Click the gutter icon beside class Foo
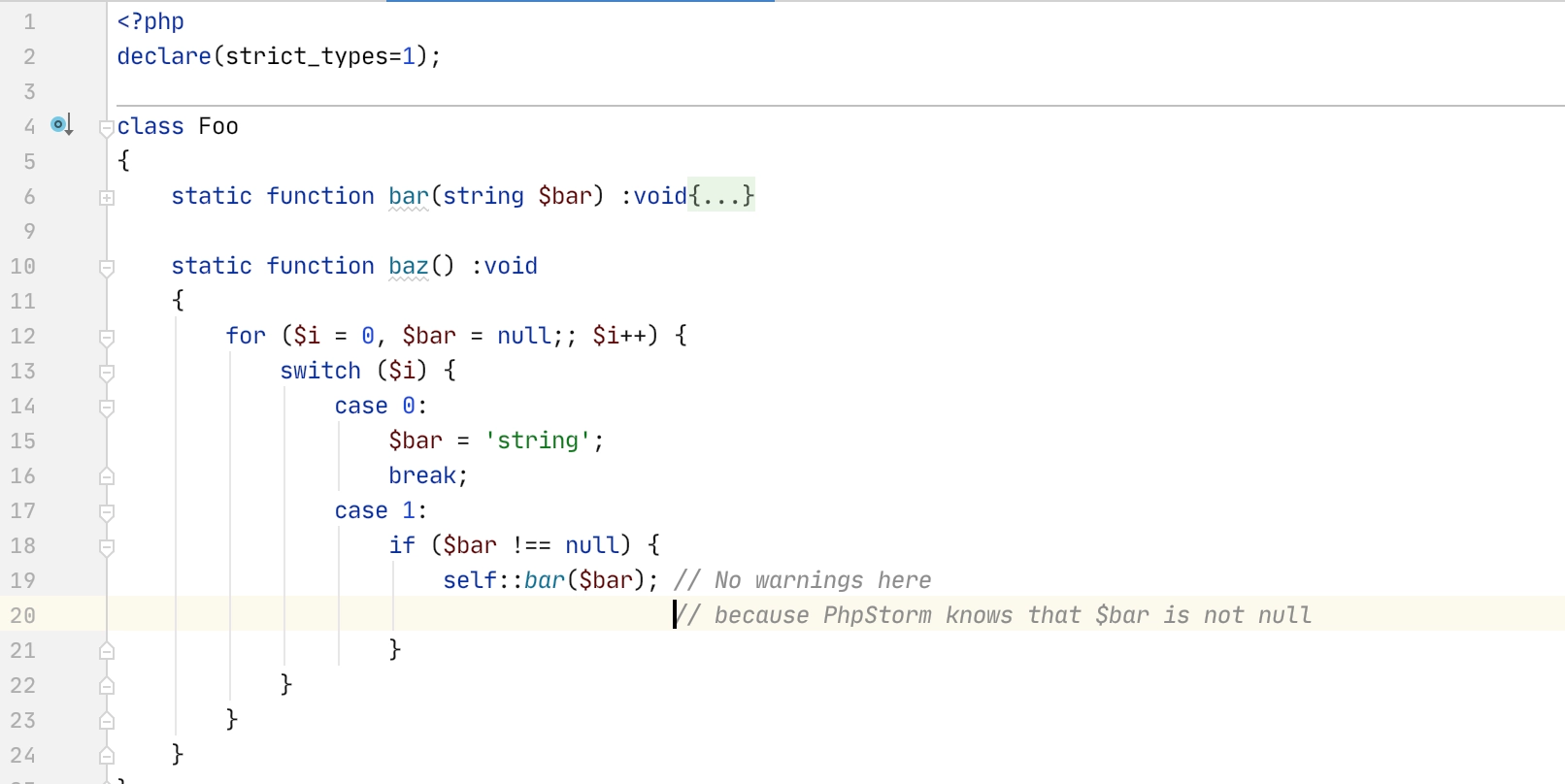 pos(62,125)
